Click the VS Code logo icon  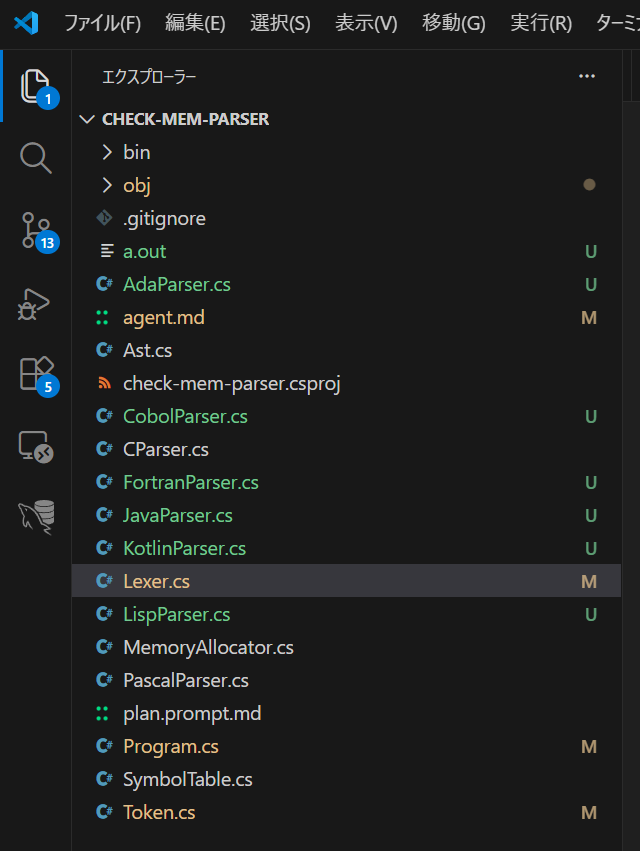(x=26, y=23)
